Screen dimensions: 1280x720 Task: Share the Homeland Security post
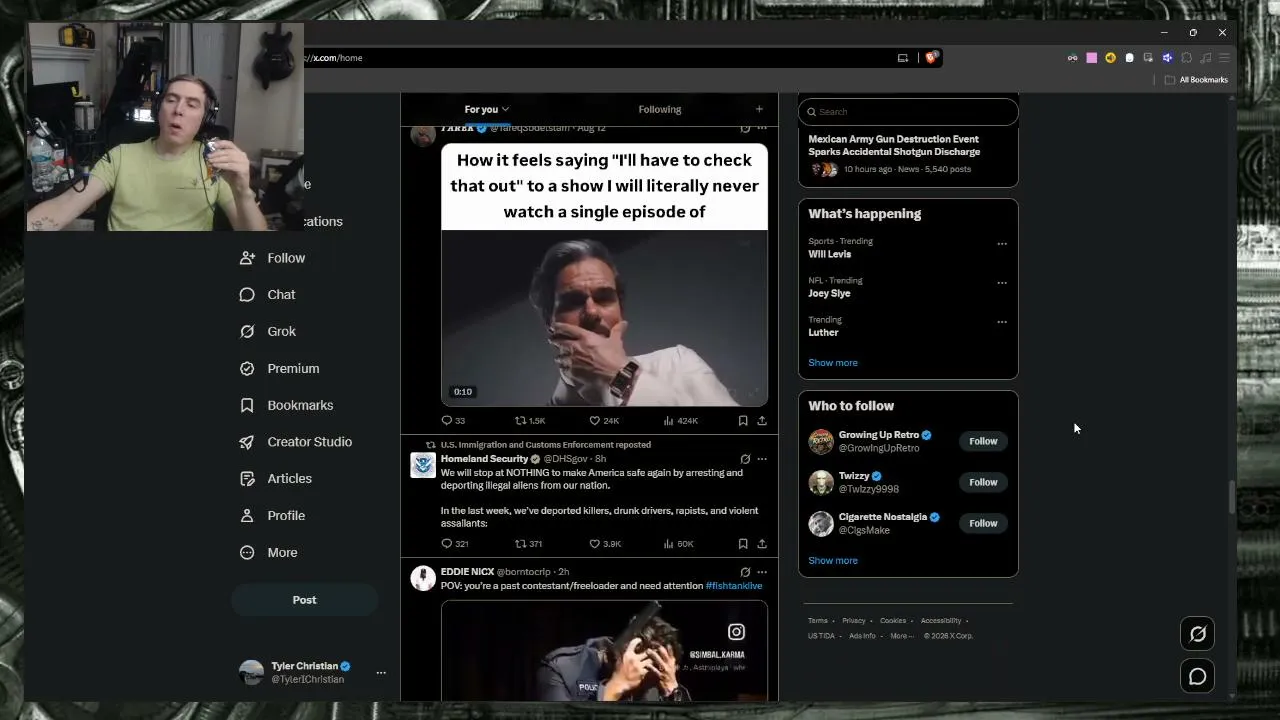coord(762,544)
